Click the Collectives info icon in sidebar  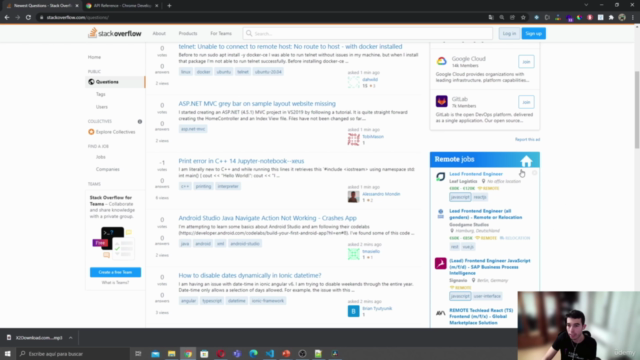pos(140,122)
